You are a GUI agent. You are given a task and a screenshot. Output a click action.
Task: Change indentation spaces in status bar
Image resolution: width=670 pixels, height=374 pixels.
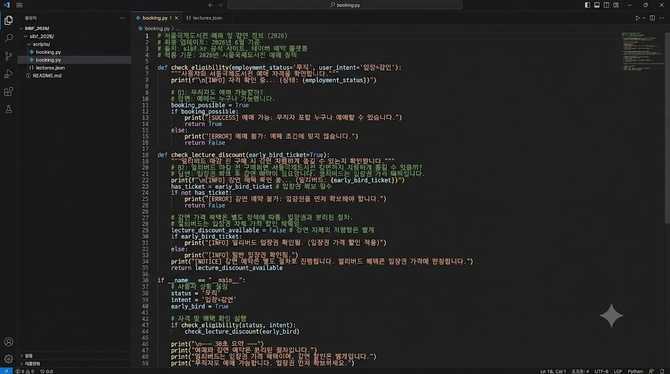[580, 371]
